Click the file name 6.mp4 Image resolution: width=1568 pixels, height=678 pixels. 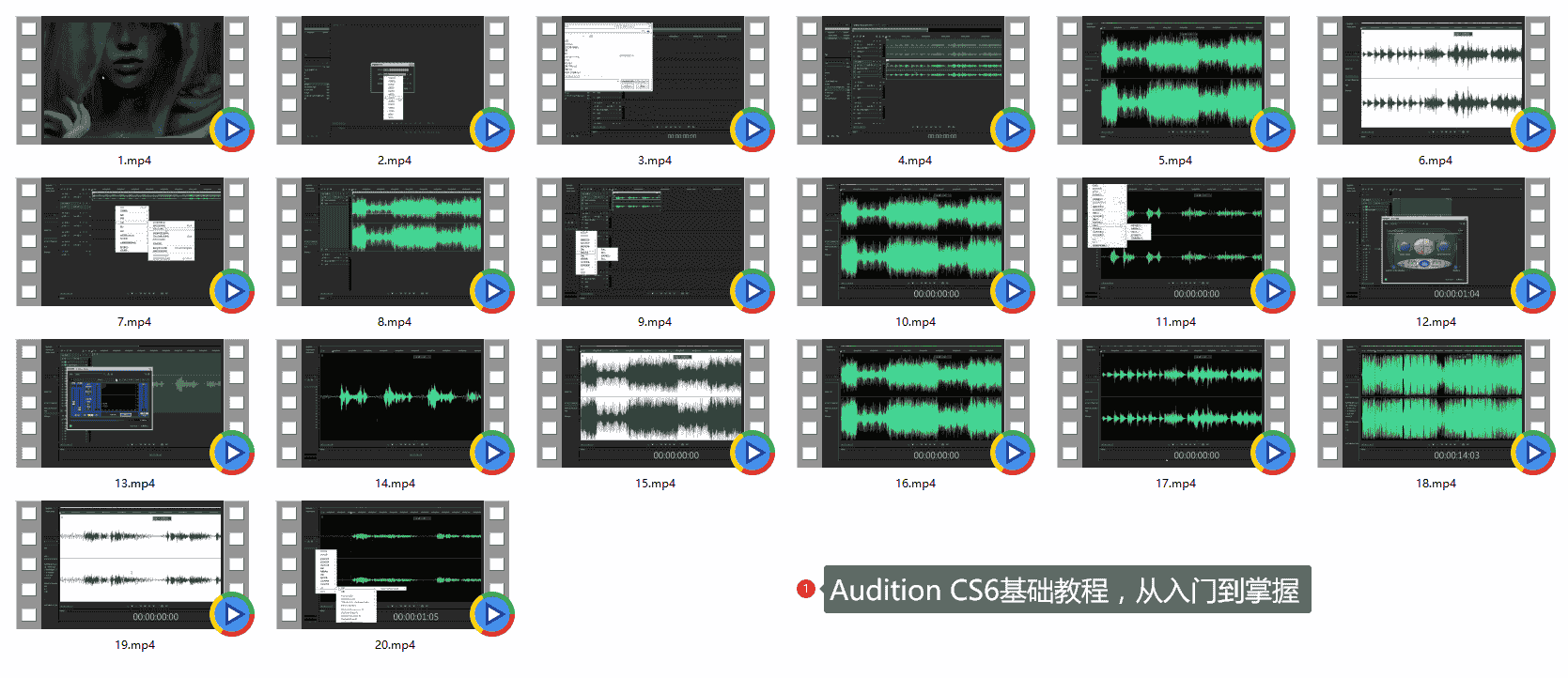click(x=1436, y=161)
